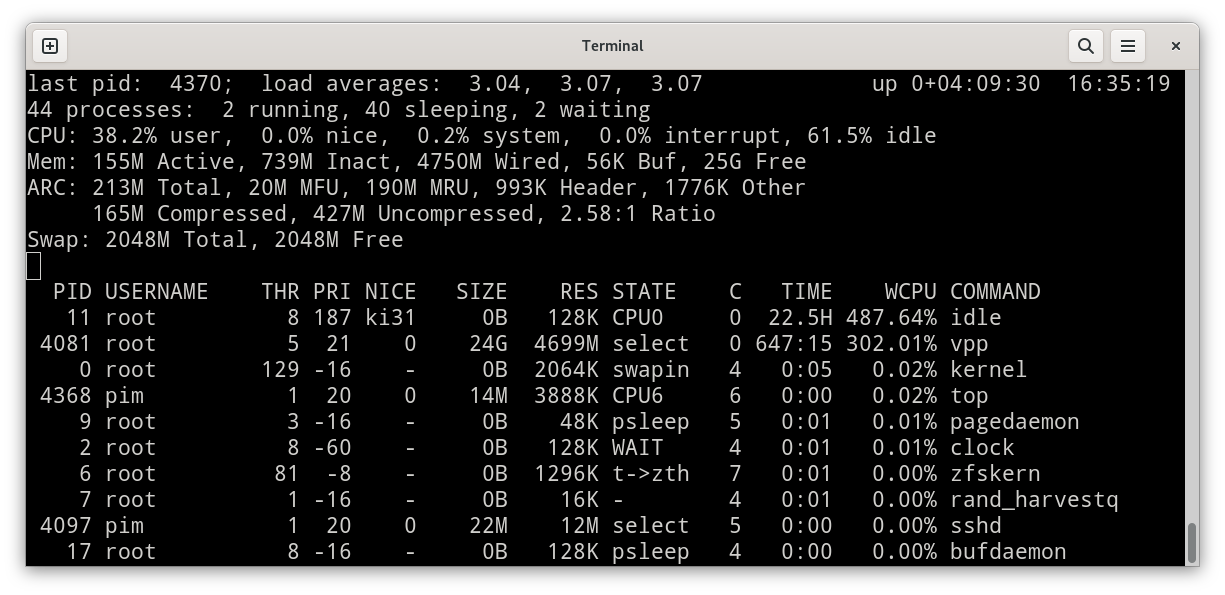The image size is (1225, 595).
Task: Click the COMMAND column header
Action: 995,292
